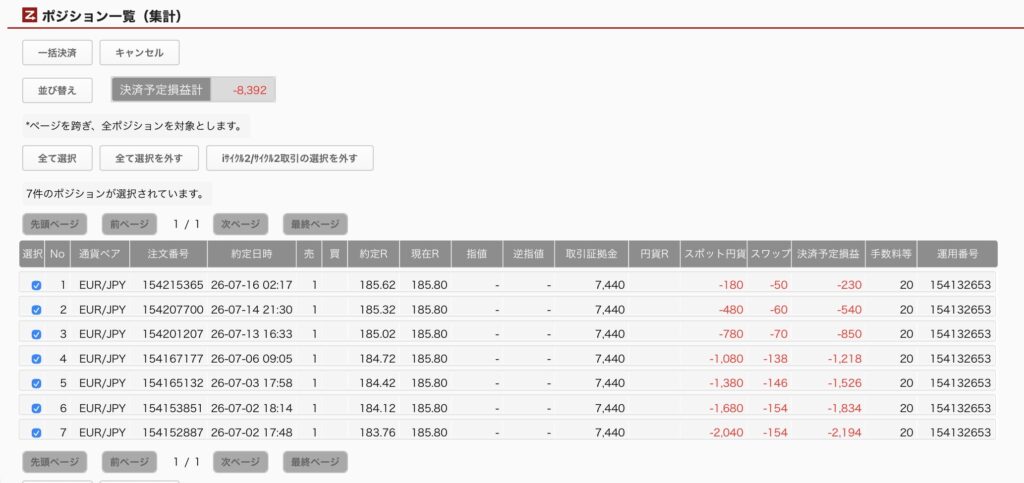Click the No column header

tap(57, 254)
